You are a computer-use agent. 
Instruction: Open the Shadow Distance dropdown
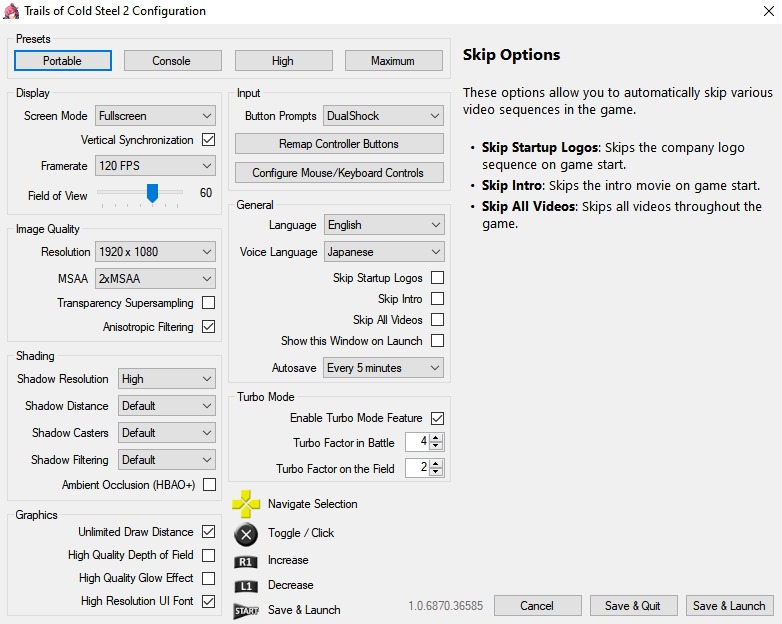click(167, 406)
